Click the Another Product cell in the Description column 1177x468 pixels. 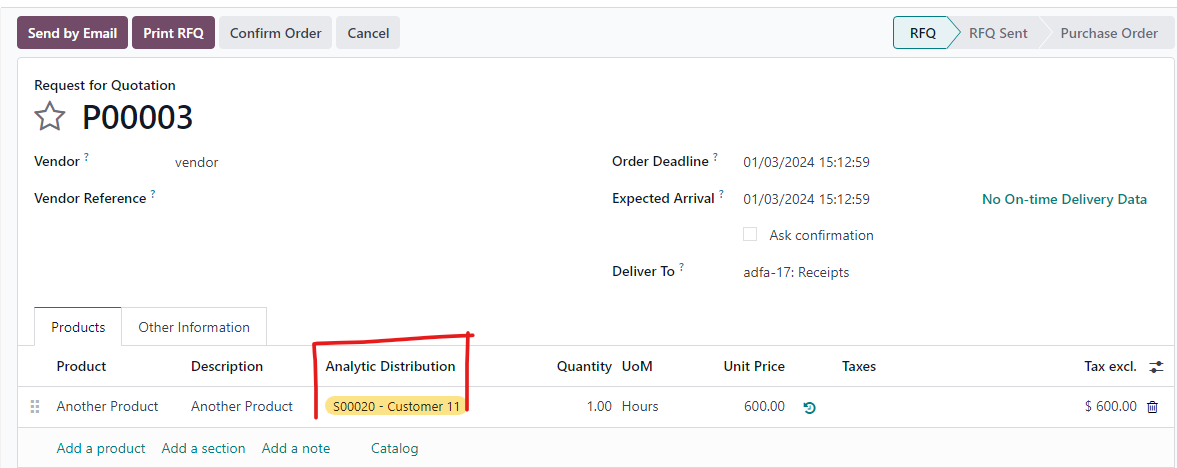tap(242, 406)
